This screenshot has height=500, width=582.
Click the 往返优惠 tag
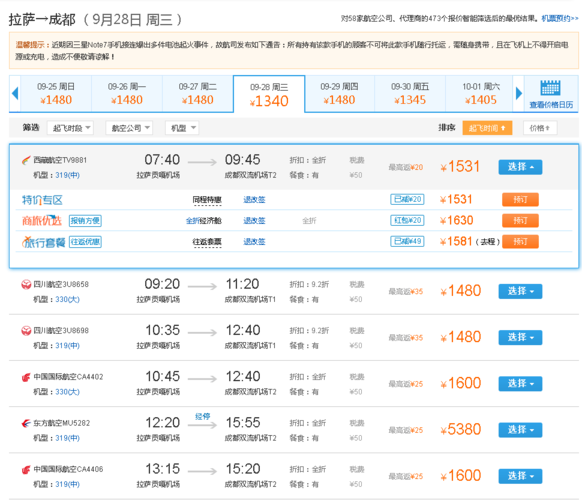point(85,242)
